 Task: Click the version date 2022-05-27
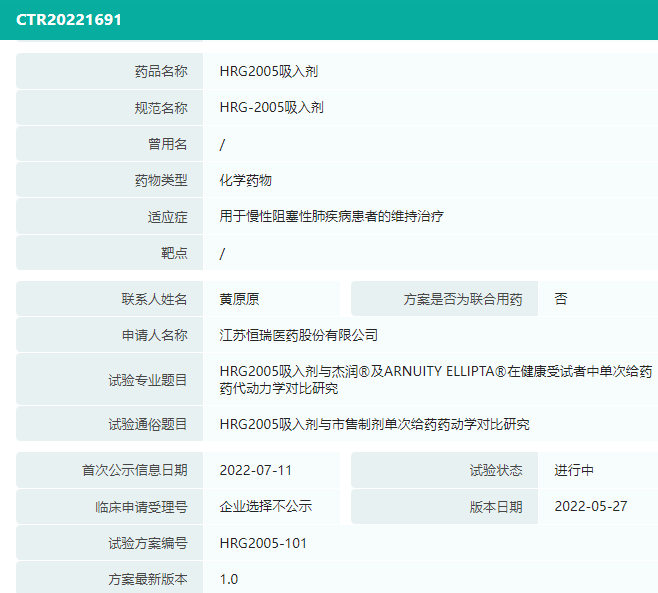point(590,506)
